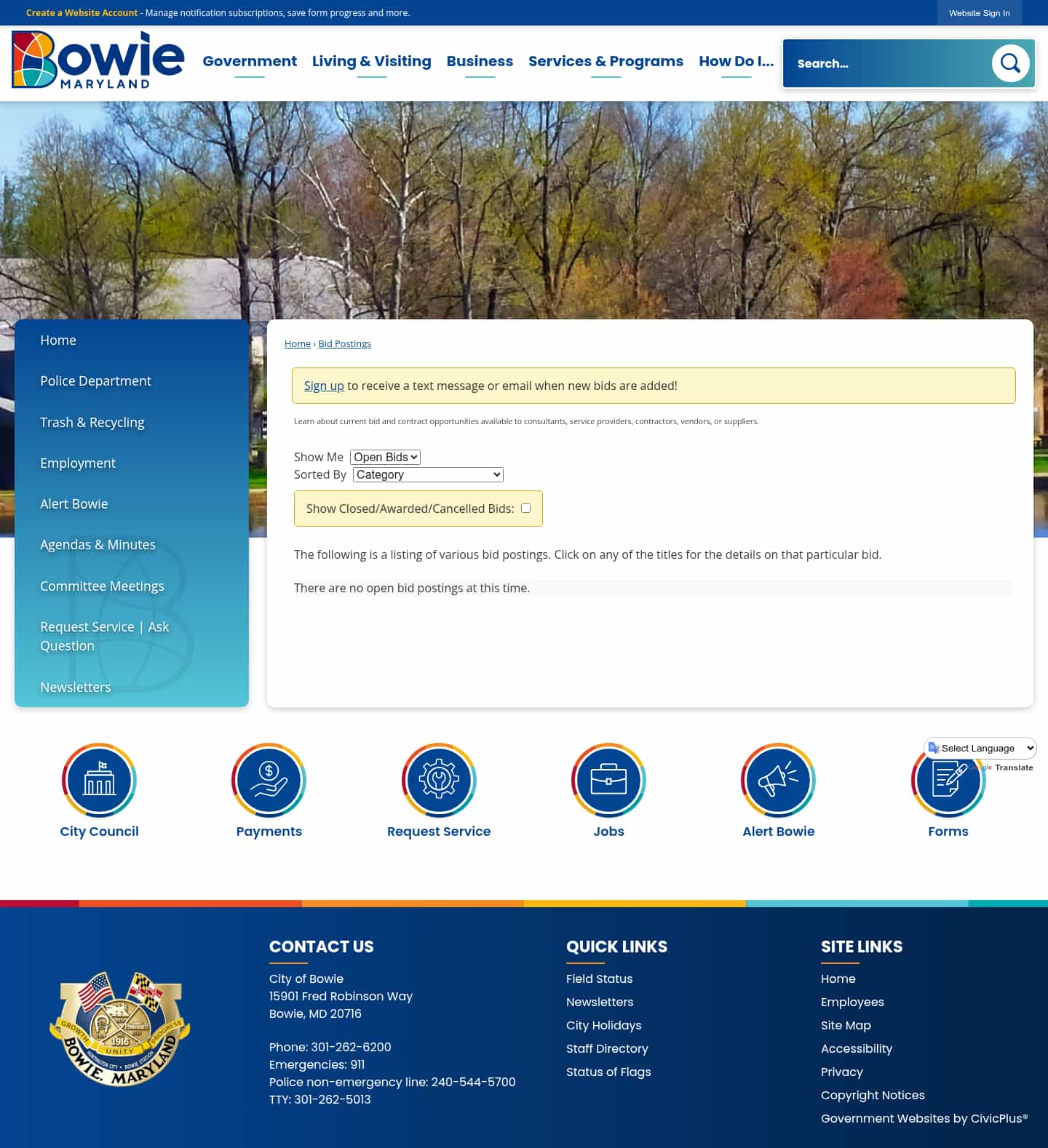
Task: Click the Website Sign In button
Action: [979, 13]
